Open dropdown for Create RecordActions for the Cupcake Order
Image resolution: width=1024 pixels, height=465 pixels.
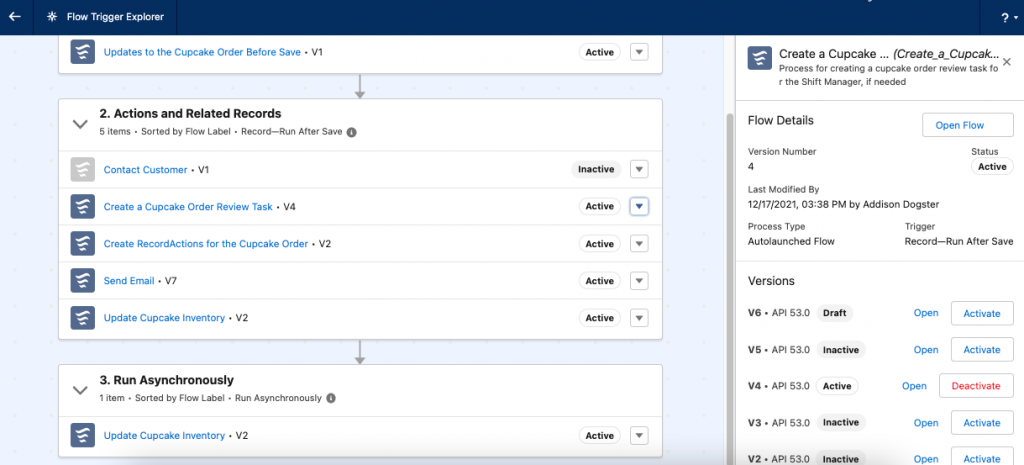[639, 244]
